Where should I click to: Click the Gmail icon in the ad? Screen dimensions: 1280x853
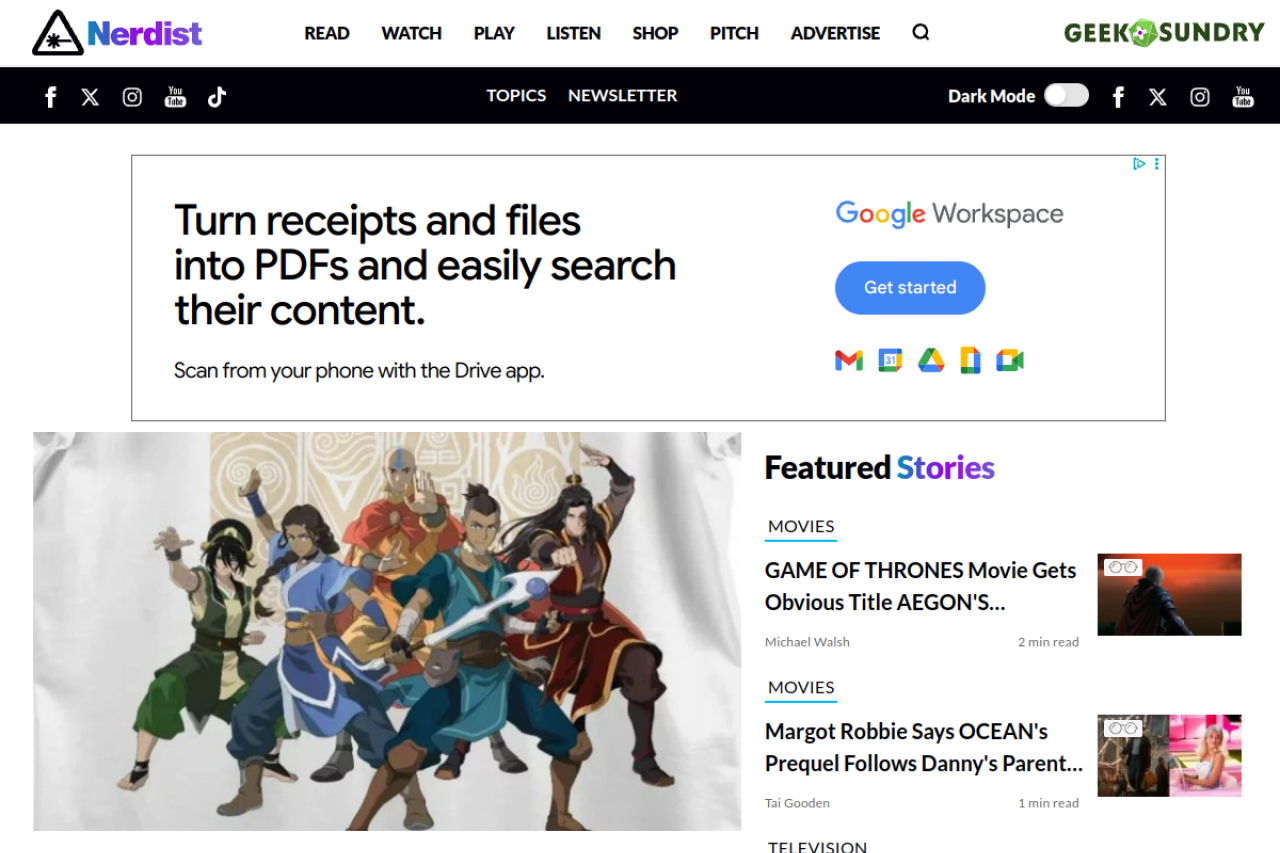849,360
